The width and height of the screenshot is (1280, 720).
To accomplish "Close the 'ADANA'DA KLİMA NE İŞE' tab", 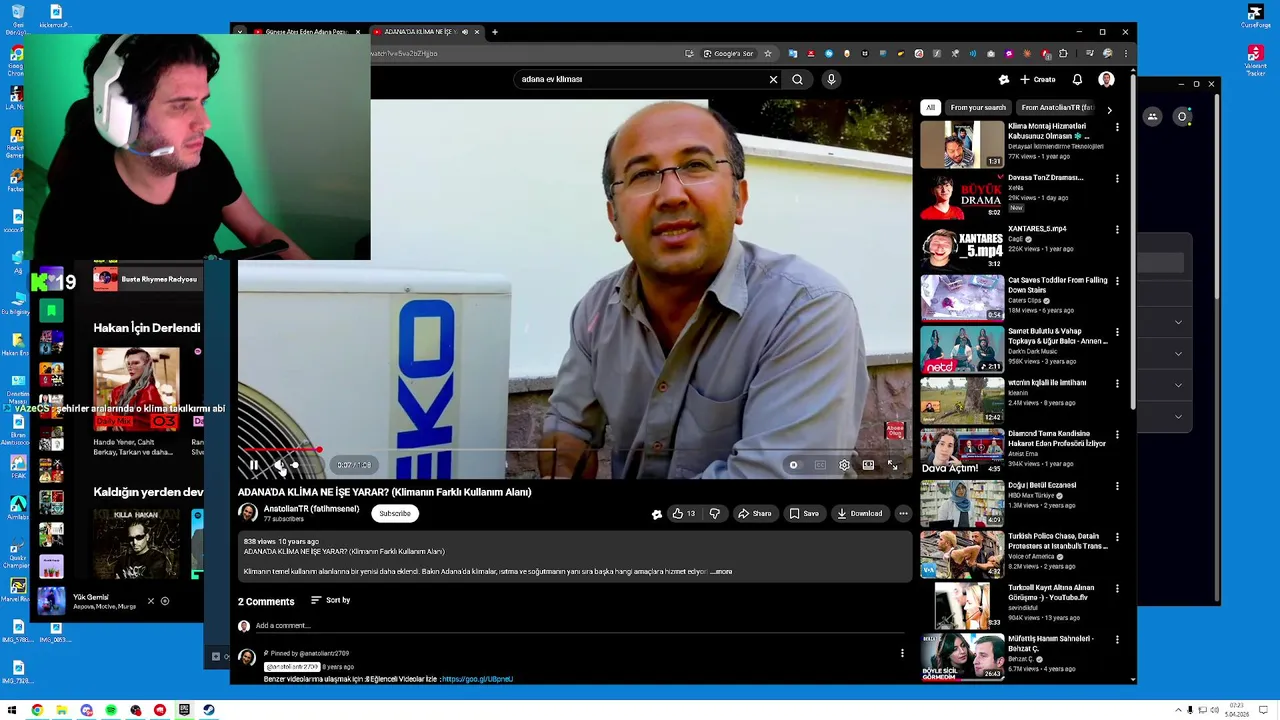I will (477, 32).
